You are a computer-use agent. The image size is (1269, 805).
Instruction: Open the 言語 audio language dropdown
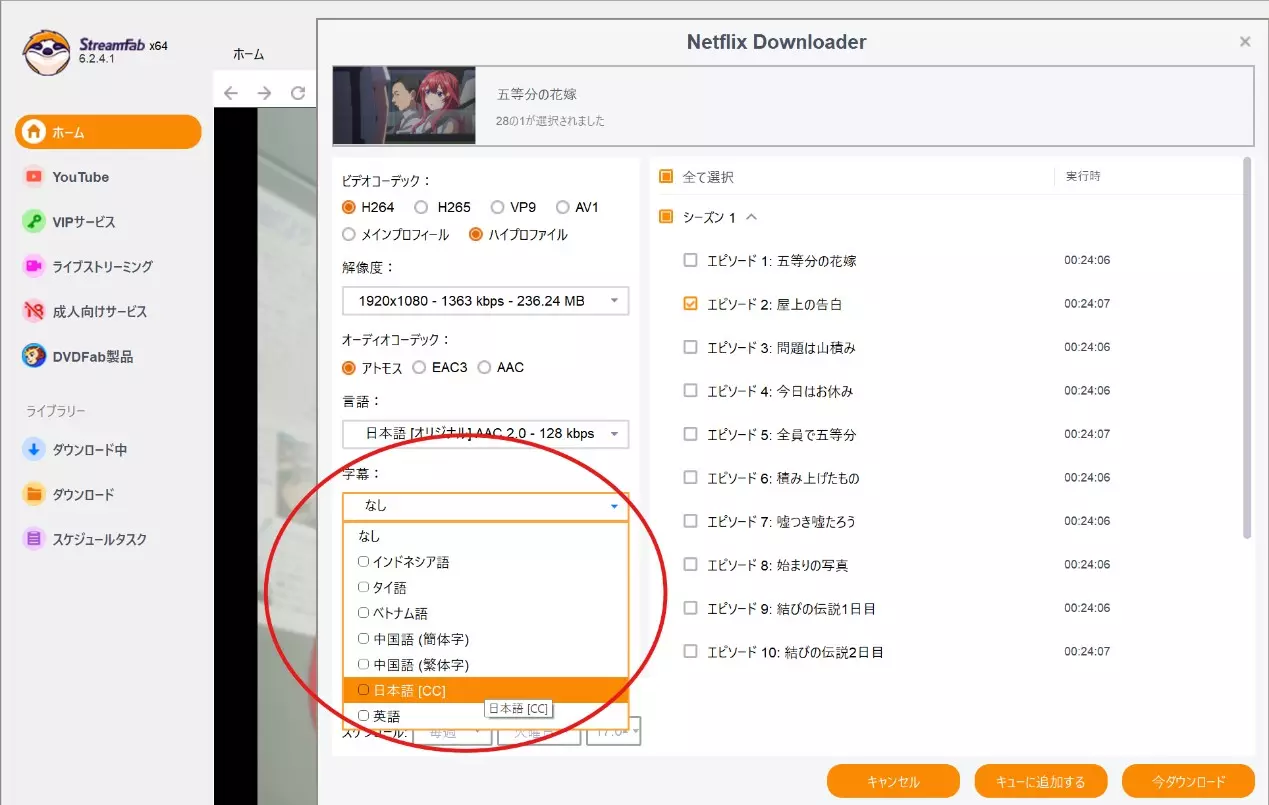click(x=486, y=434)
